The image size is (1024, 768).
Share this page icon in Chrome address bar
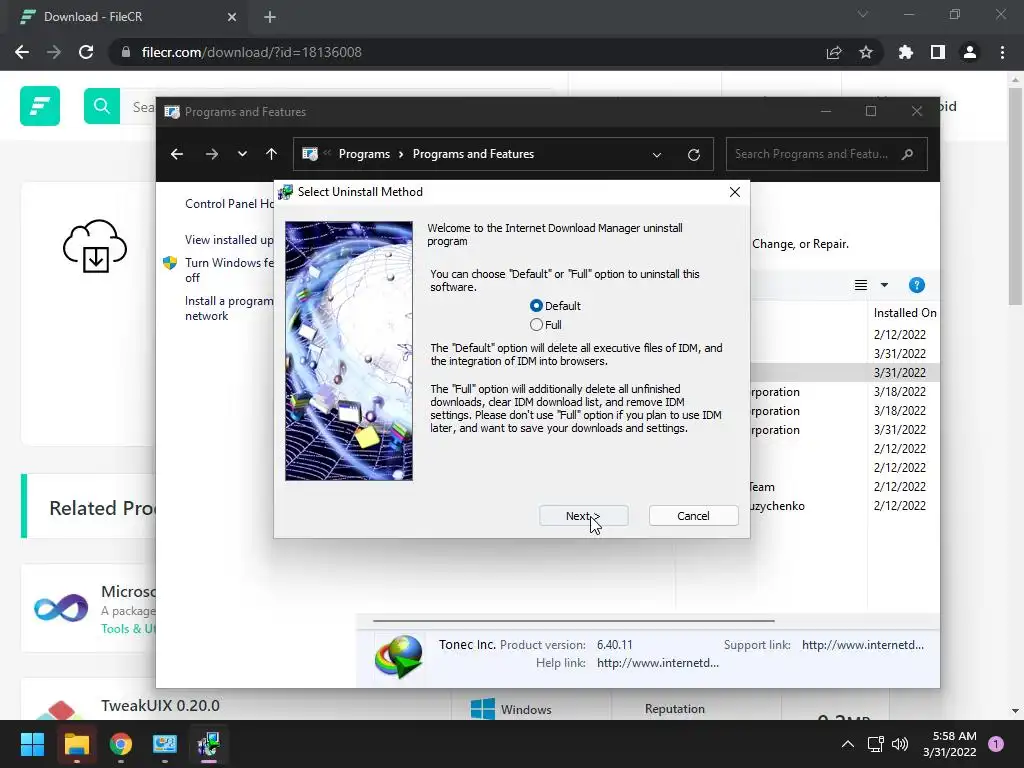coord(834,52)
